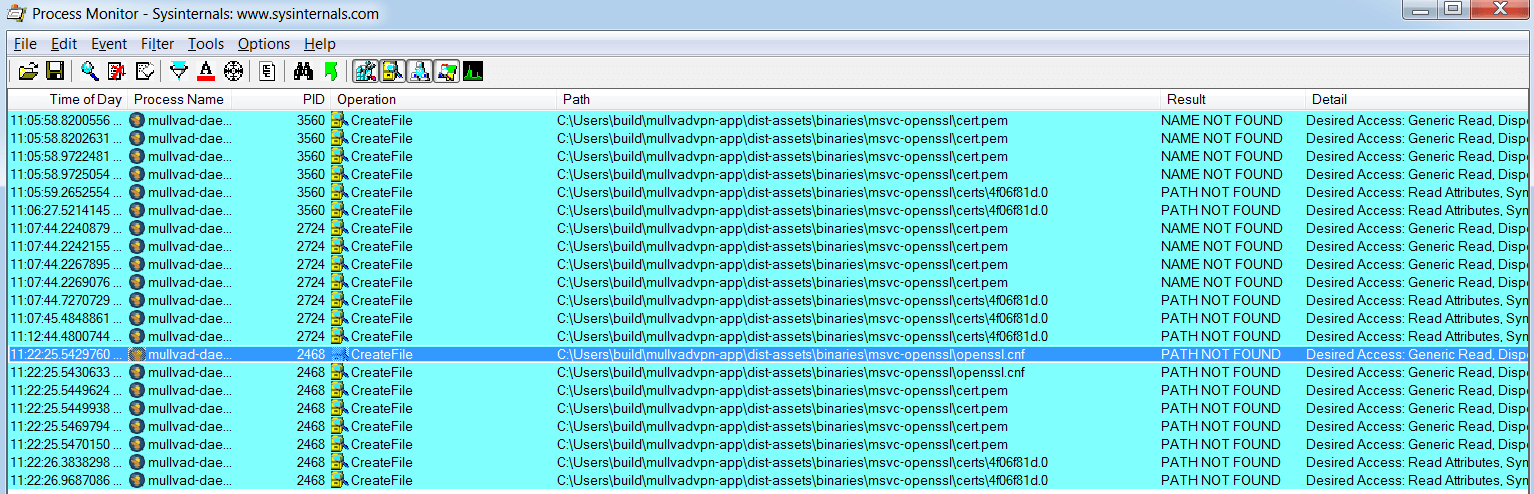Image resolution: width=1534 pixels, height=494 pixels.
Task: Click the Process Monitor title bar app icon
Action: click(15, 14)
